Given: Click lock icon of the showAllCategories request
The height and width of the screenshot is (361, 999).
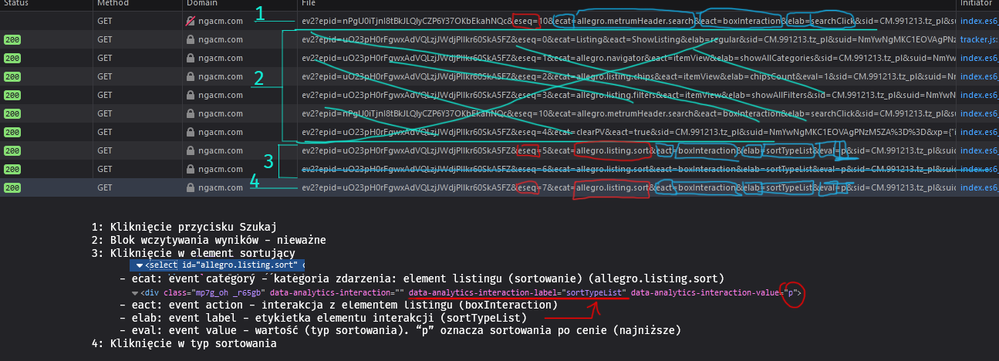Looking at the screenshot, I should click(x=190, y=58).
